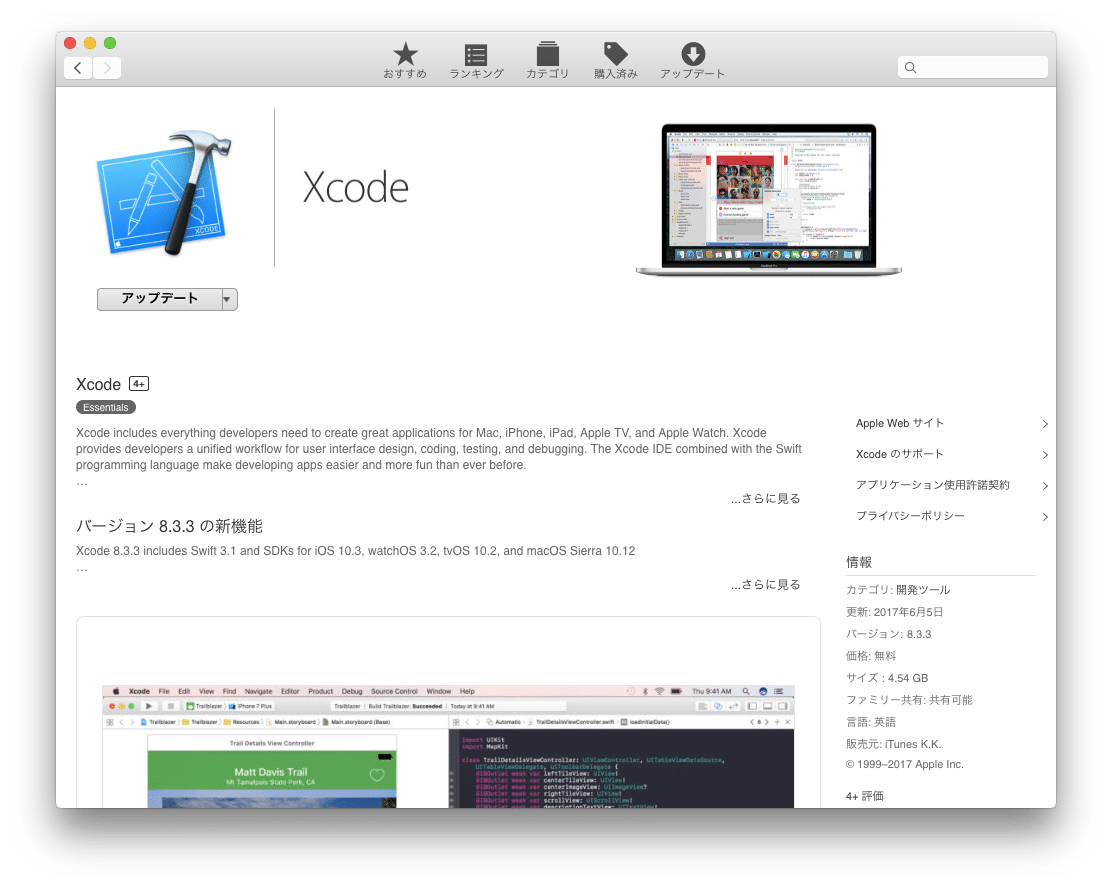
Task: Click the アップデート button under Xcode icon
Action: point(159,299)
